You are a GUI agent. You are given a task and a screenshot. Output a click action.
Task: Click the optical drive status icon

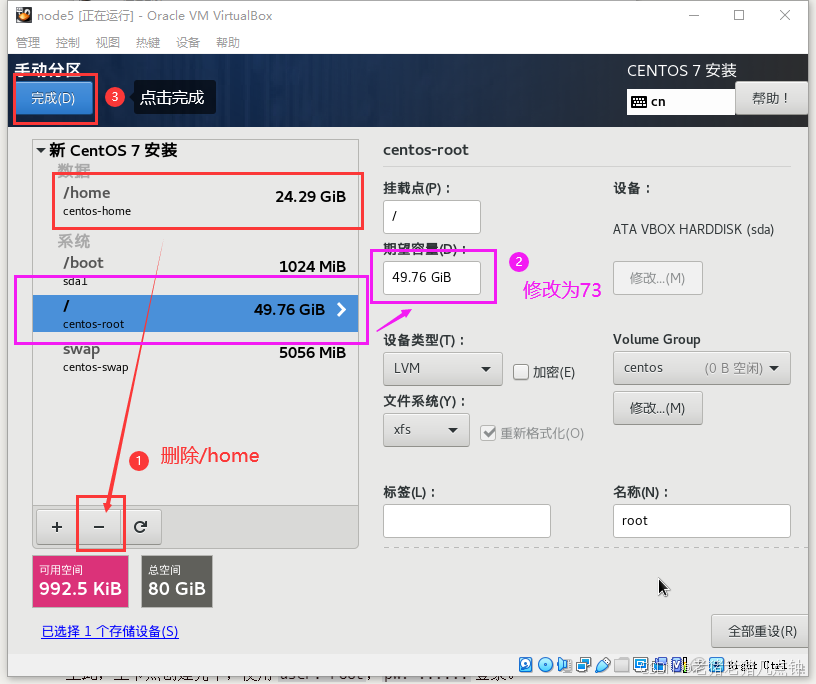click(545, 665)
